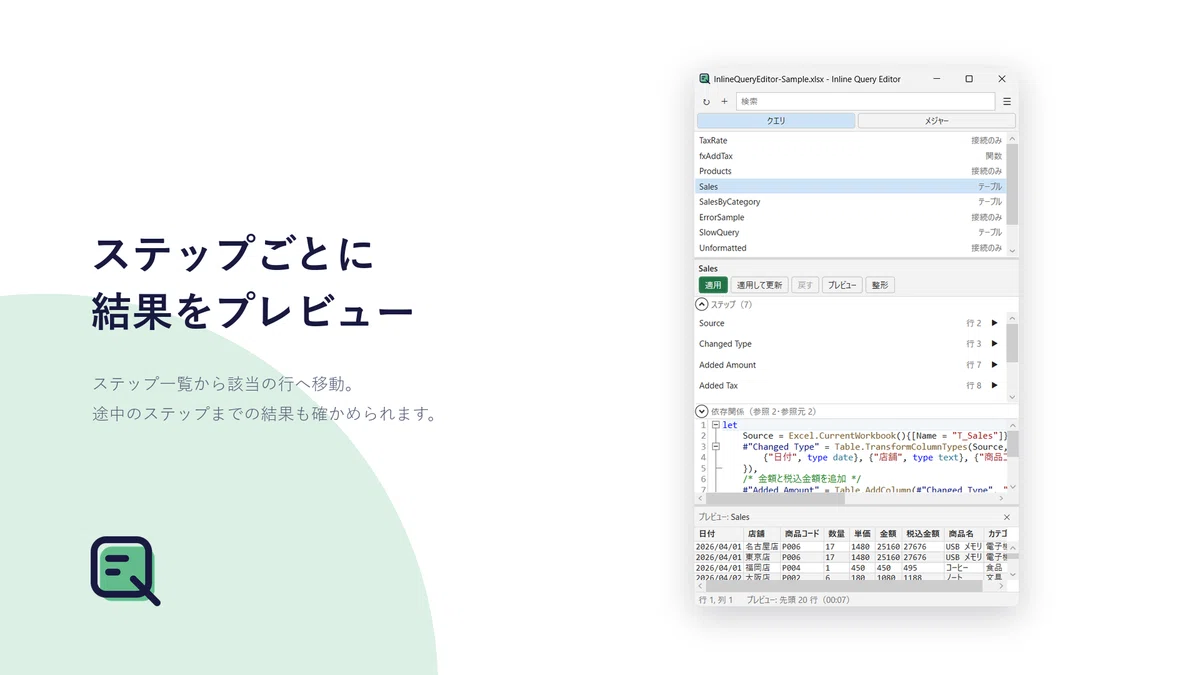Select the Changed Type step row
The image size is (1200, 675).
tap(850, 344)
